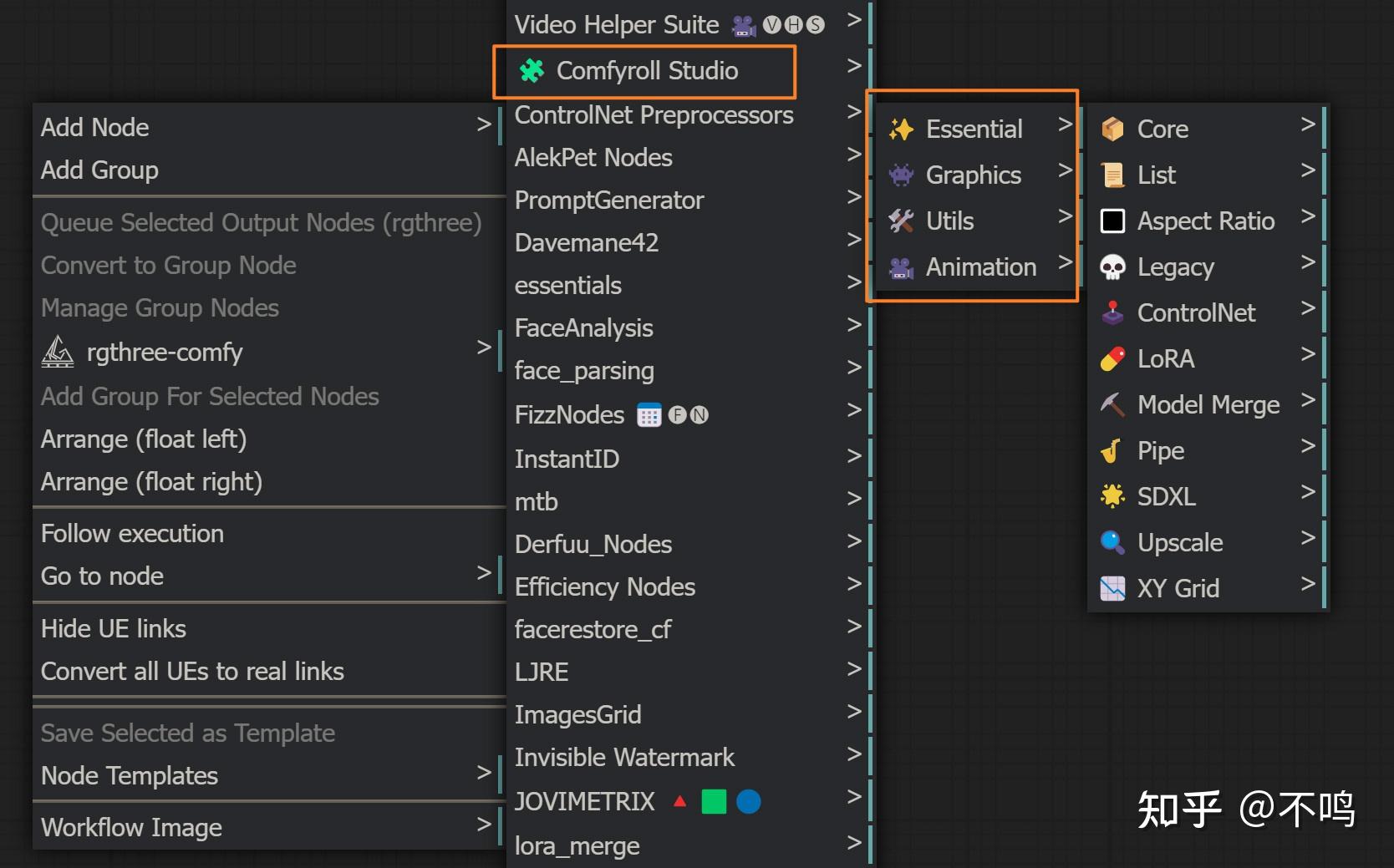
Task: Toggle Hide UE links option
Action: pos(114,629)
